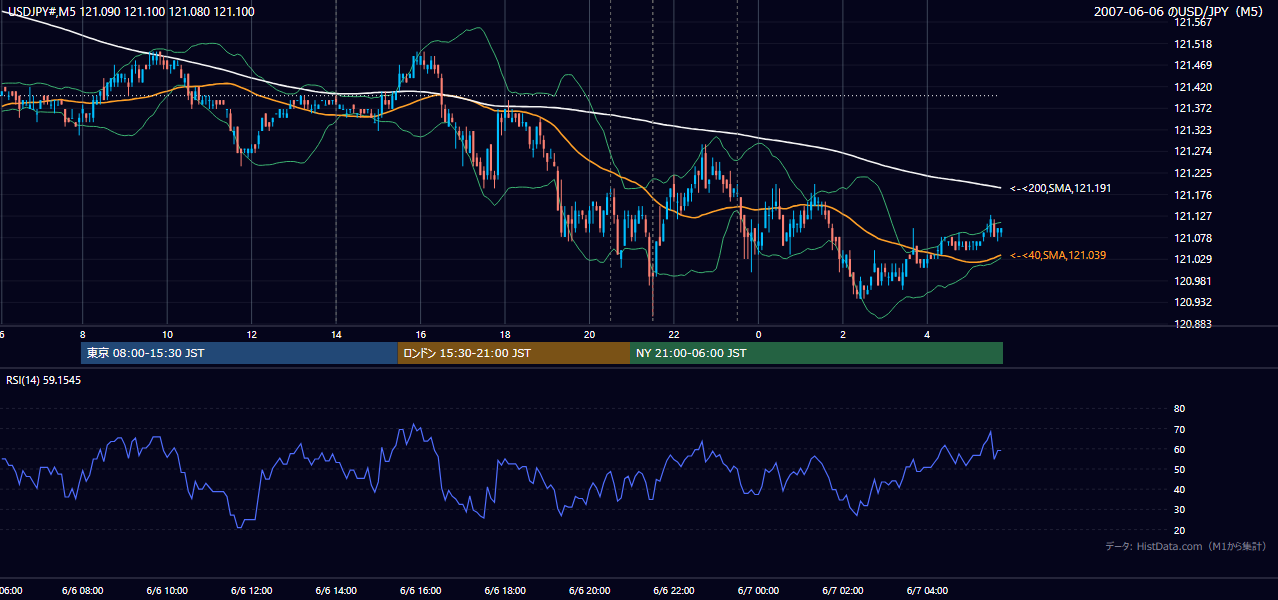Viewport: 1278px width, 600px height.
Task: Click price axis value 121.323
Action: [1193, 130]
